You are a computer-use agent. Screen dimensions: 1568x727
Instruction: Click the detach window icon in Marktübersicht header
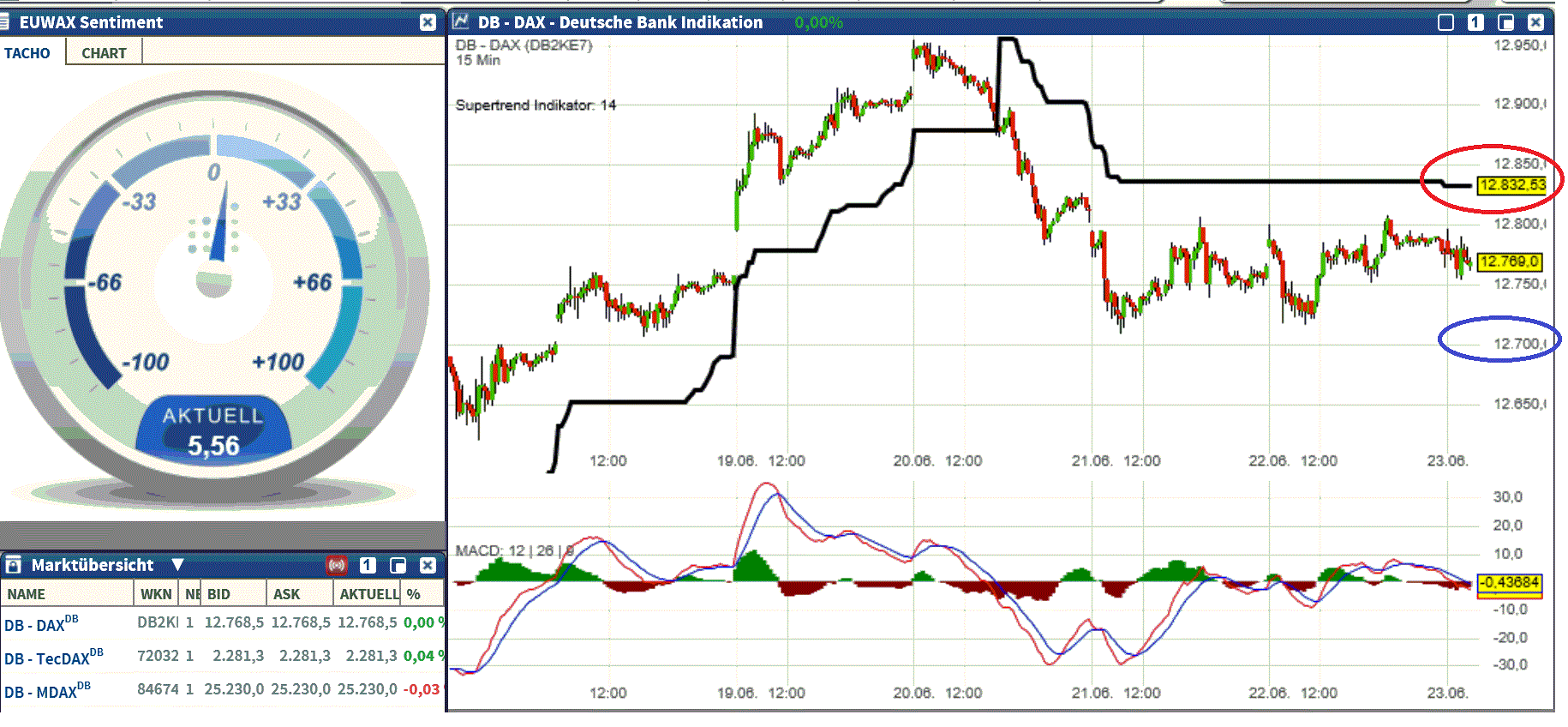pos(398,565)
